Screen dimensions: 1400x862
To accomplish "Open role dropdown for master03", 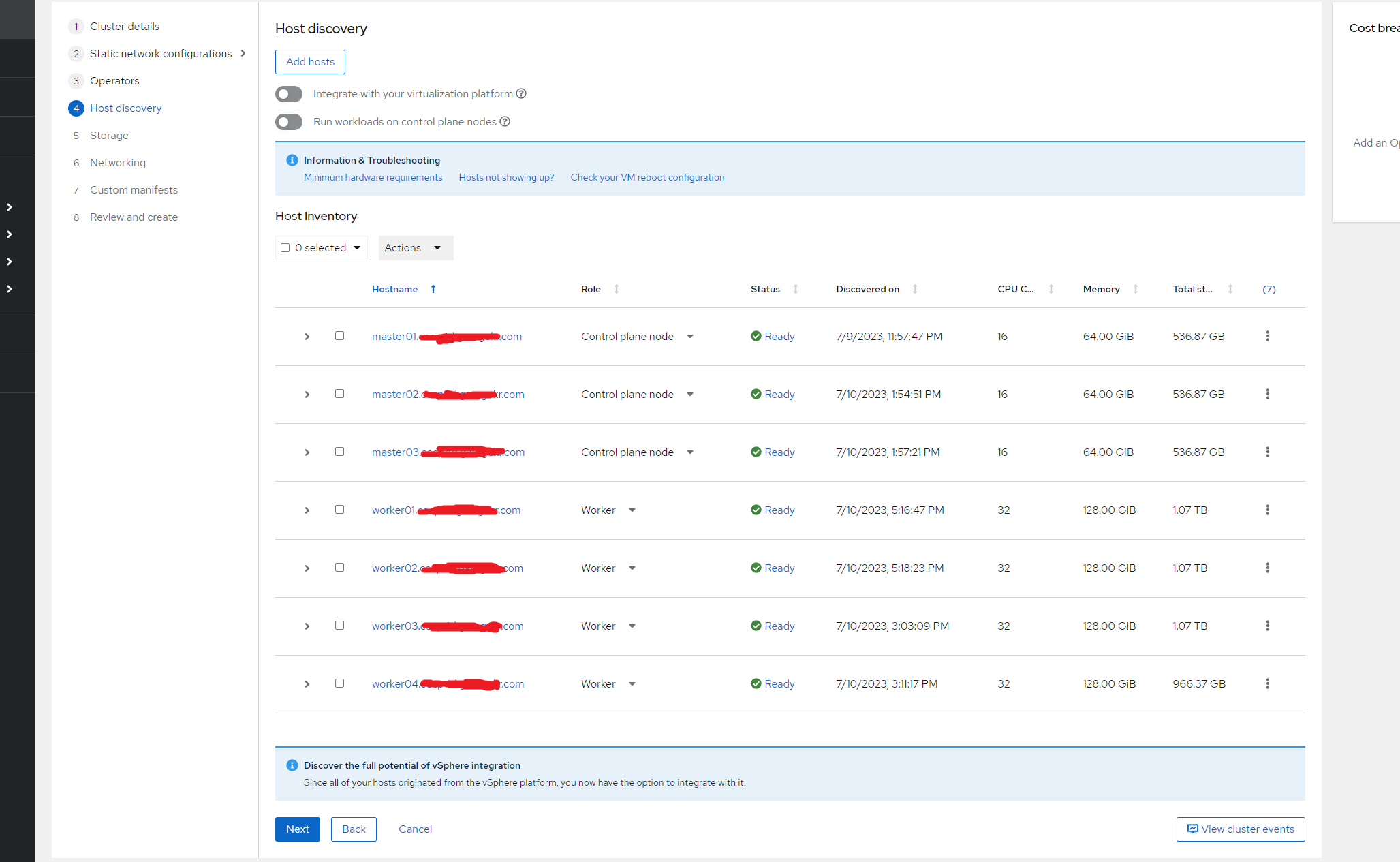I will pyautogui.click(x=689, y=452).
